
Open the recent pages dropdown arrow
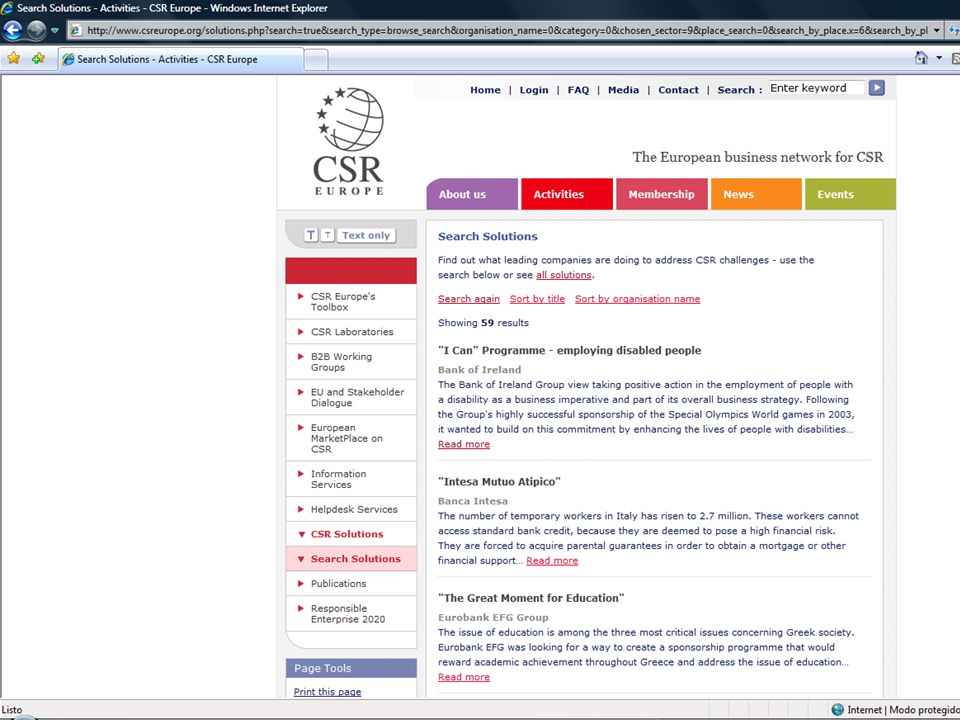[x=54, y=30]
